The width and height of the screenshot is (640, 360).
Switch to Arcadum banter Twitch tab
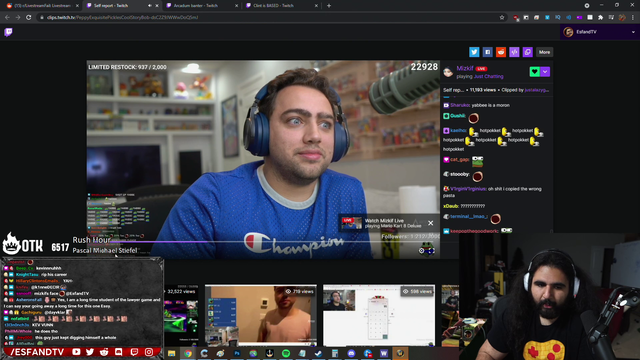(x=196, y=6)
